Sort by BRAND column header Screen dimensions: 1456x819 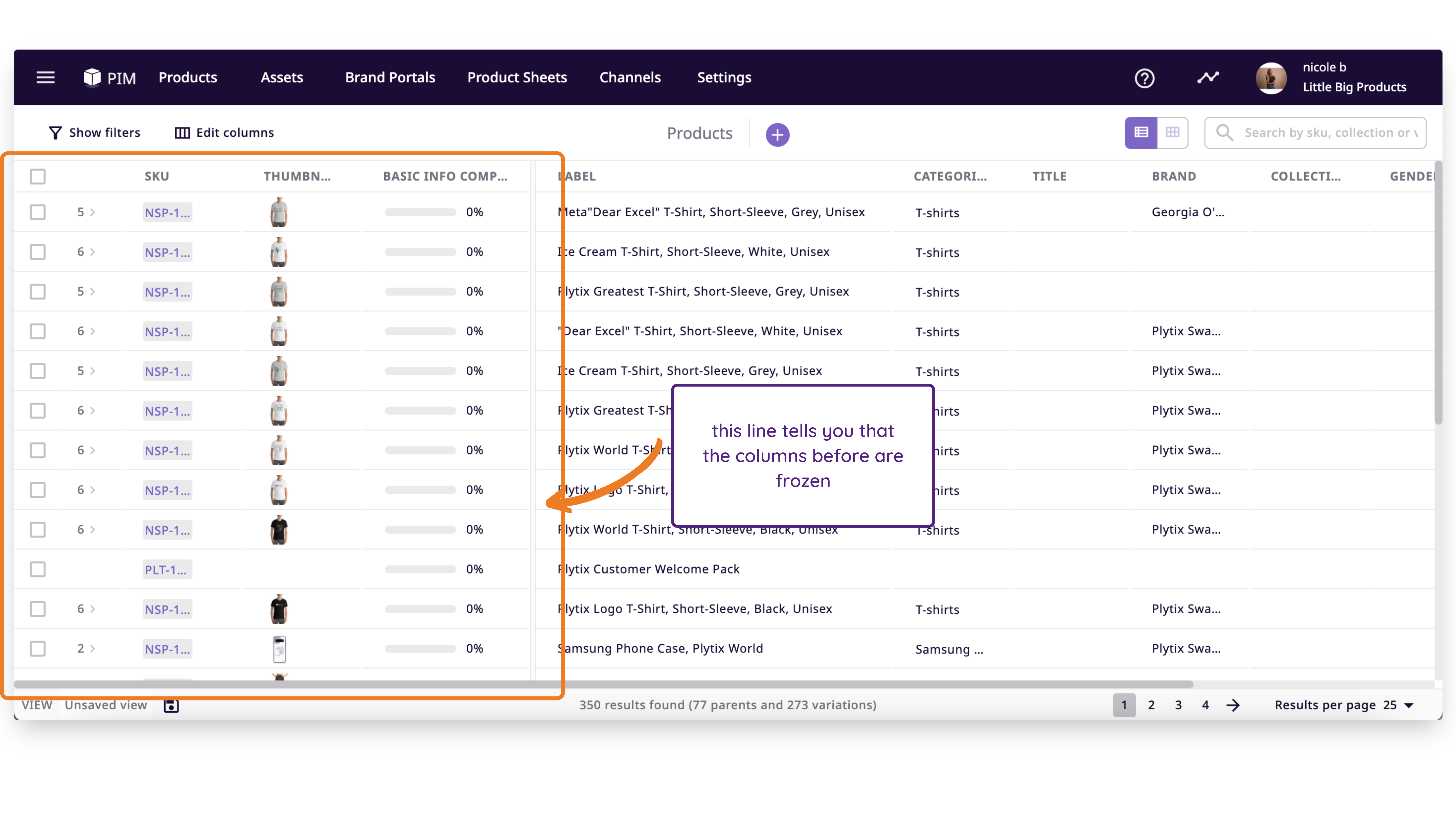(x=1173, y=176)
